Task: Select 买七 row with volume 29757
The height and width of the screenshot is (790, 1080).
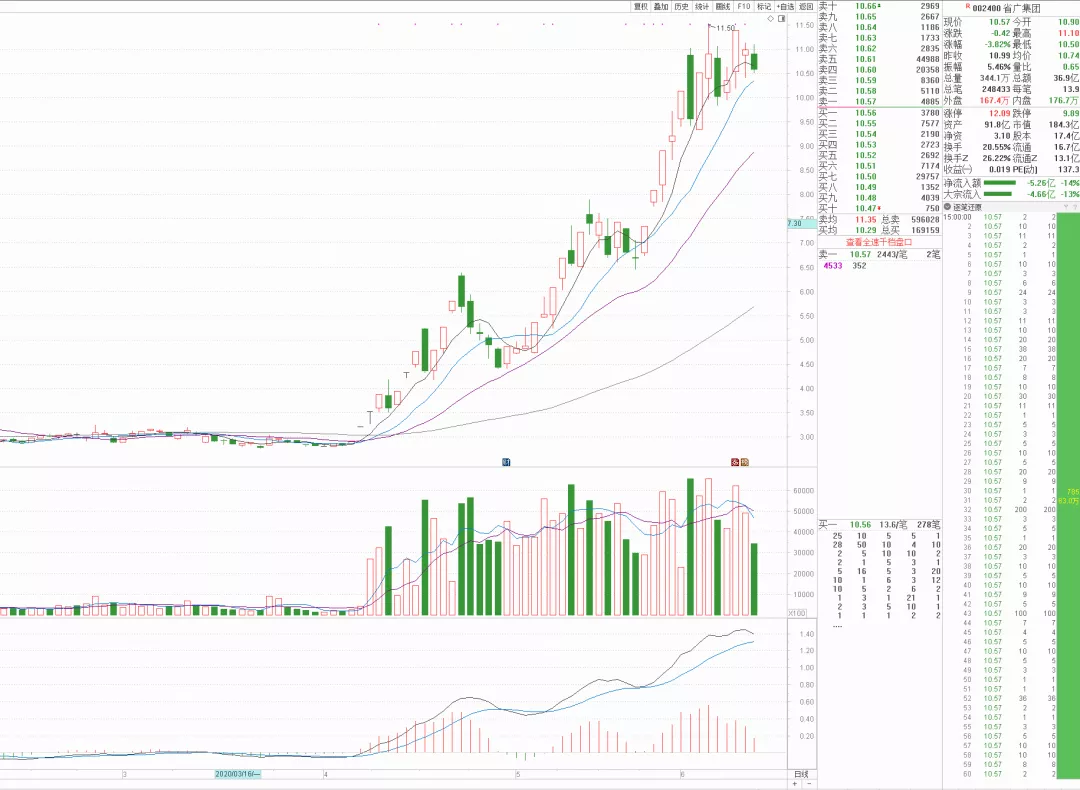Action: pos(879,176)
